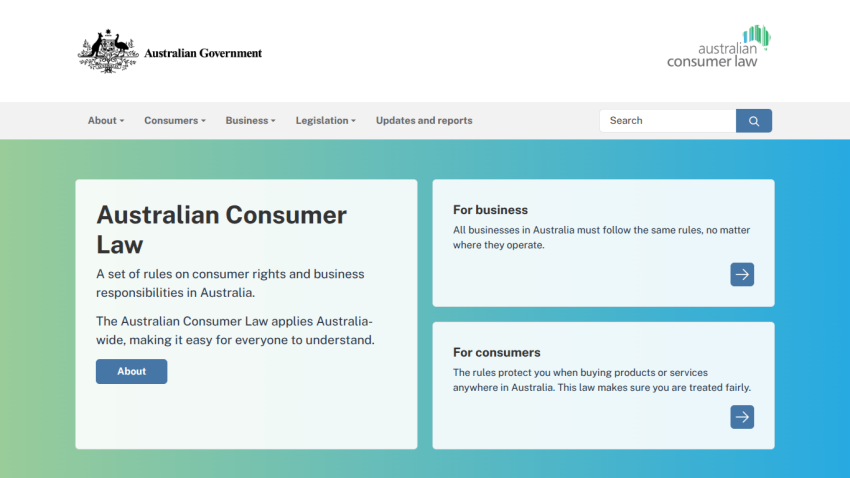This screenshot has height=478, width=850.
Task: Click the blue About button
Action: click(132, 371)
